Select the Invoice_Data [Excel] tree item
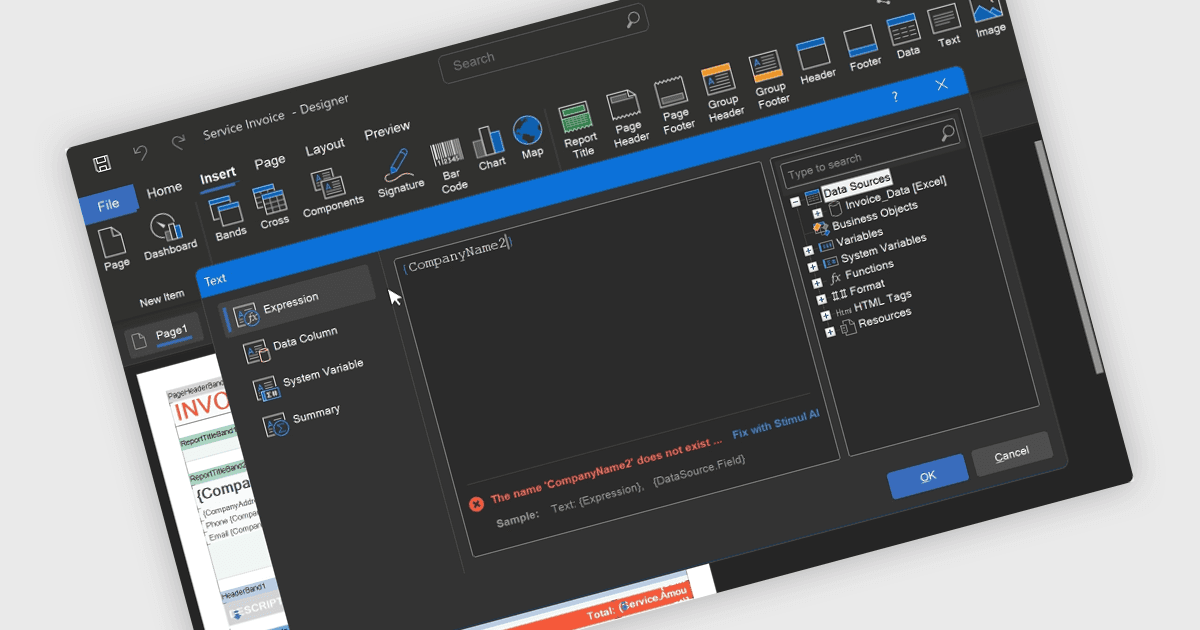 (895, 191)
